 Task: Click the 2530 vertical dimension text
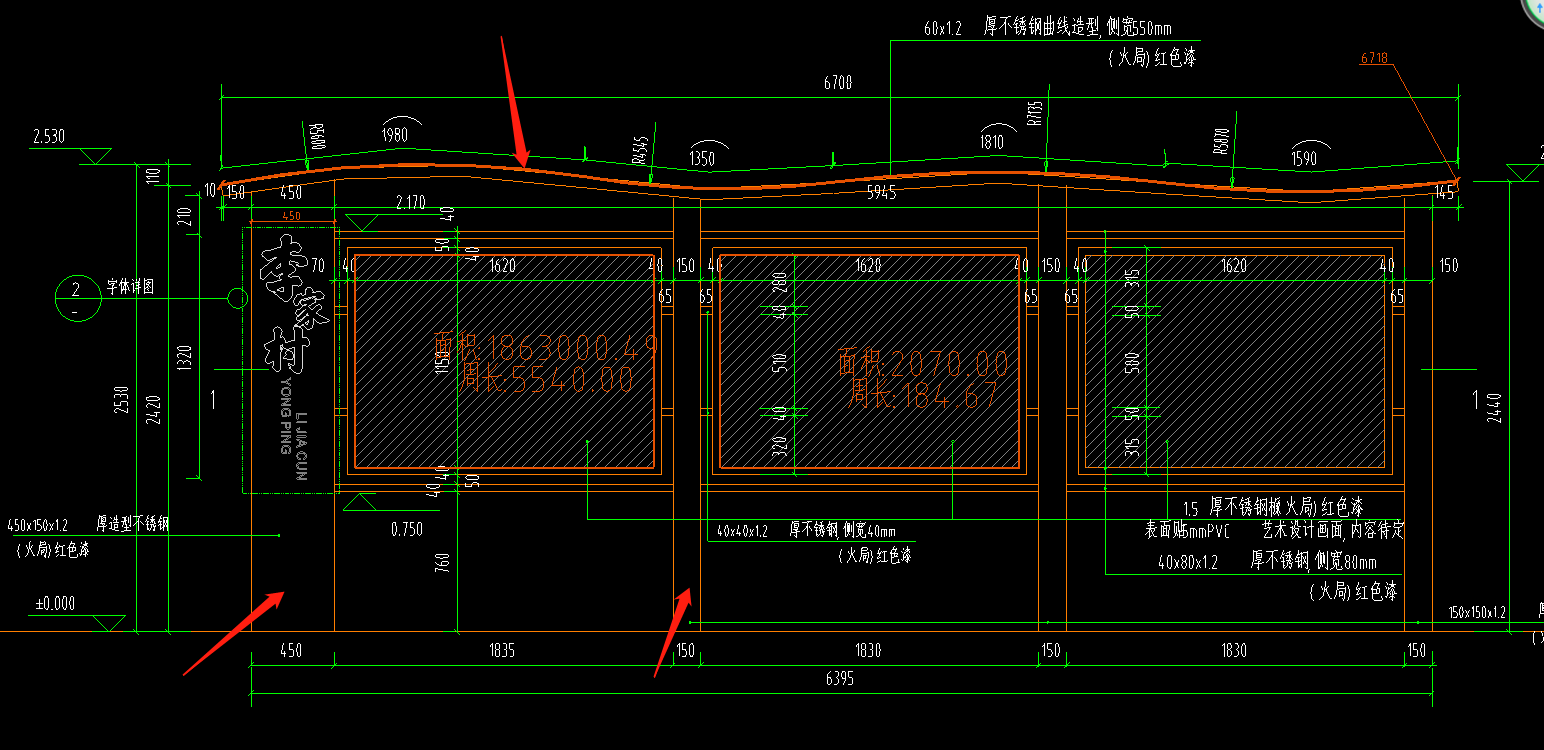click(121, 399)
